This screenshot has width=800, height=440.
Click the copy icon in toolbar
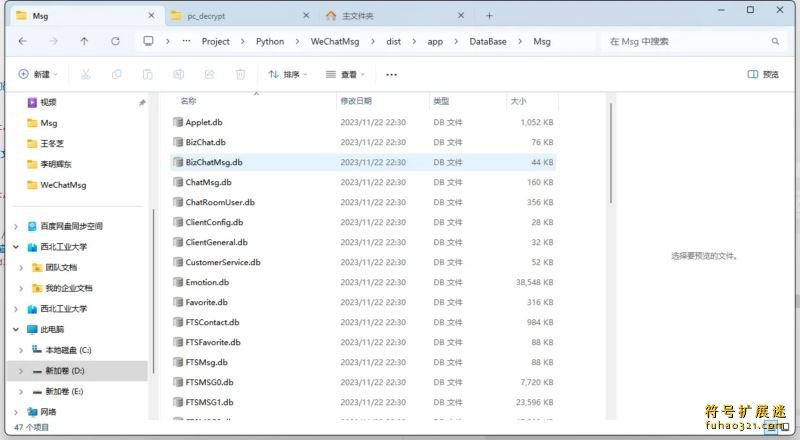coord(117,75)
